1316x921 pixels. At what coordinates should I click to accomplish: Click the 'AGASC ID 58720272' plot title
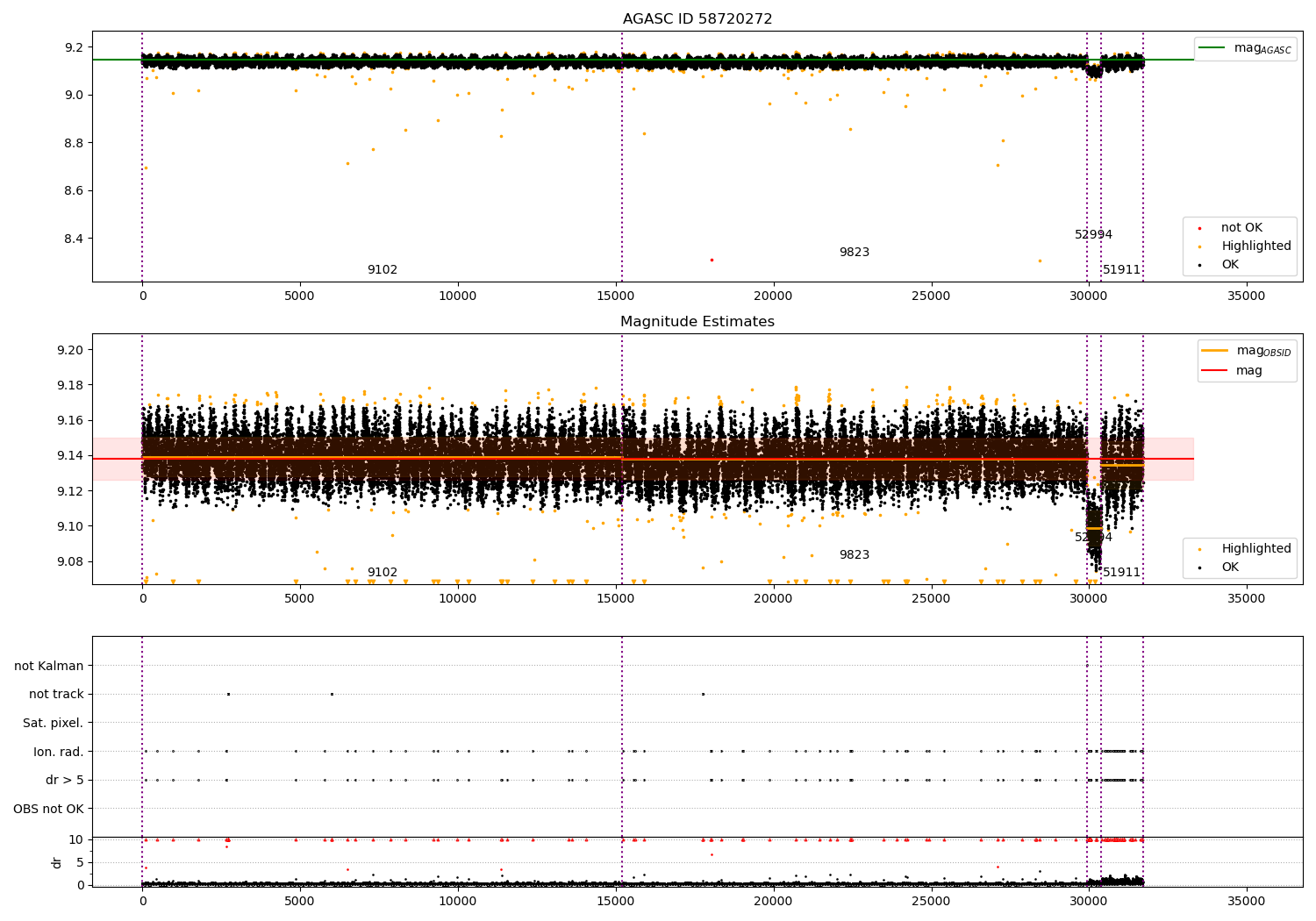pyautogui.click(x=697, y=19)
